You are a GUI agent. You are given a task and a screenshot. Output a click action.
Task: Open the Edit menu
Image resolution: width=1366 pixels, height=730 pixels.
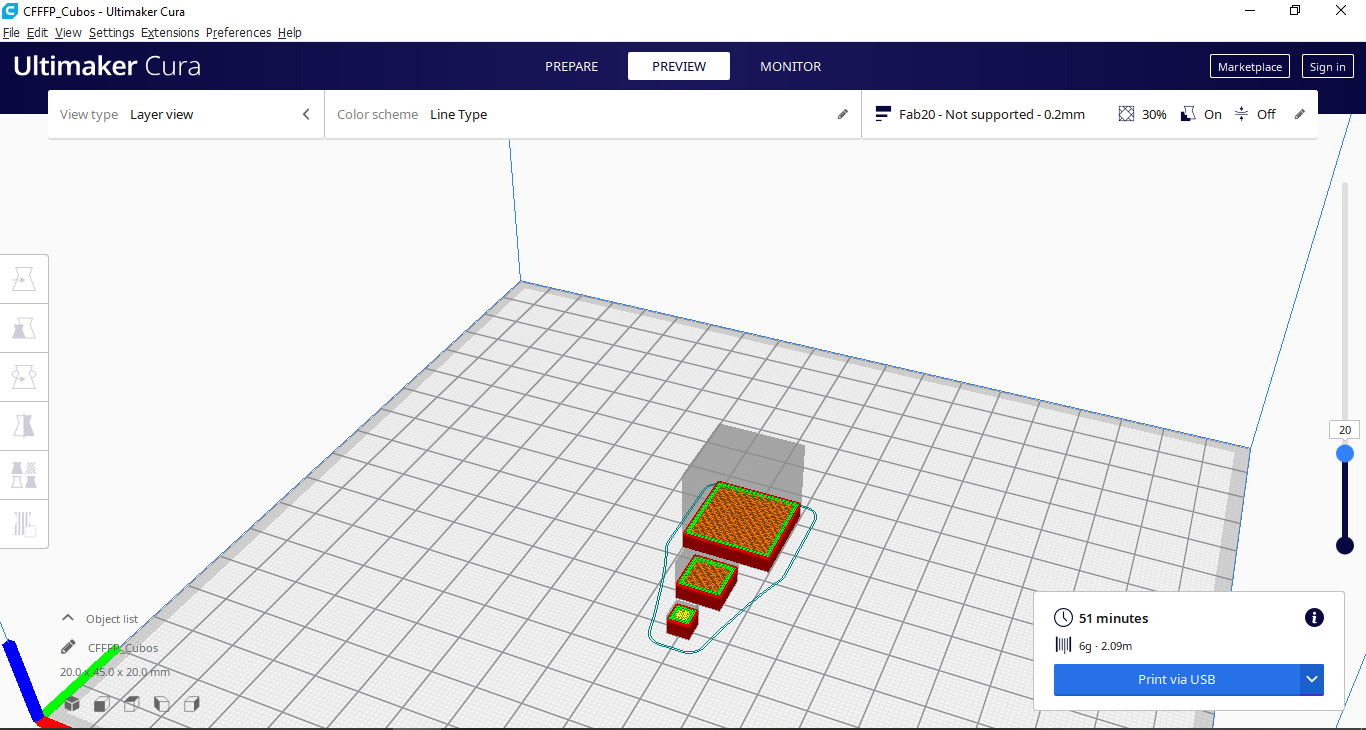[x=37, y=33]
